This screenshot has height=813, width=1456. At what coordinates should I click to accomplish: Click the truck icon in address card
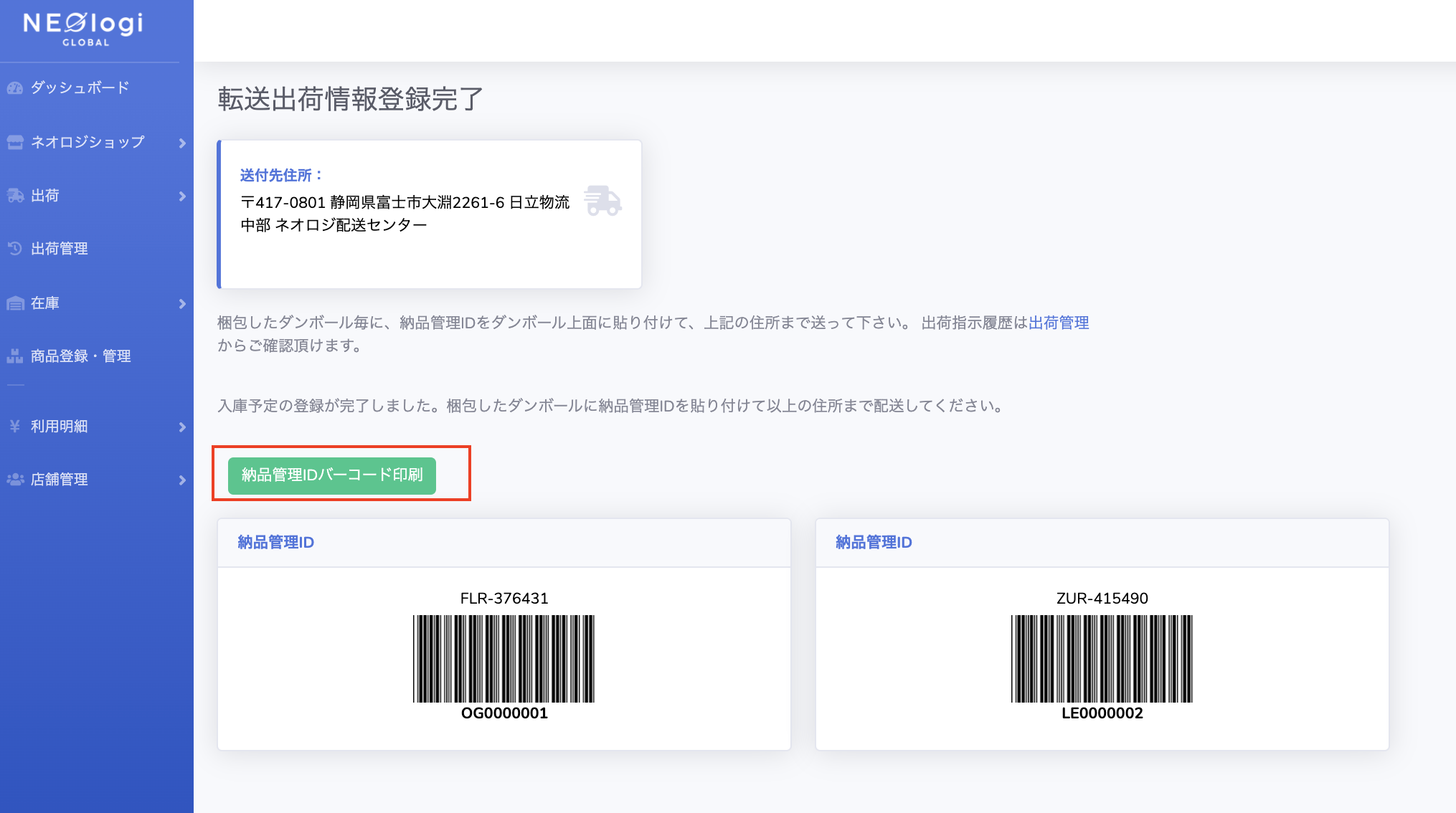[x=602, y=201]
